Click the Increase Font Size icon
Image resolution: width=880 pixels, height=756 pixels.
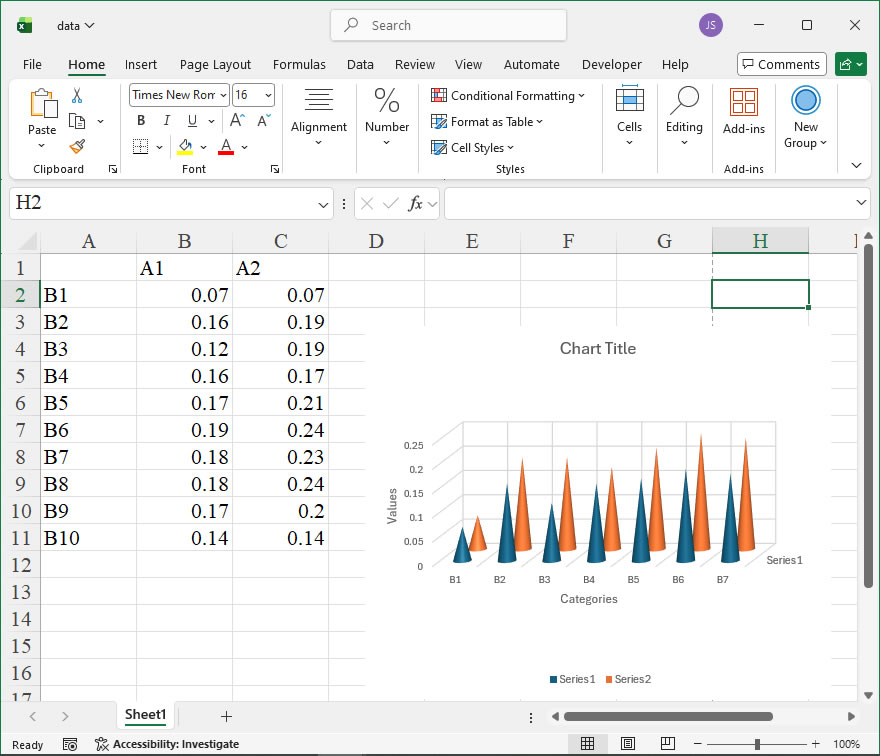coord(238,121)
